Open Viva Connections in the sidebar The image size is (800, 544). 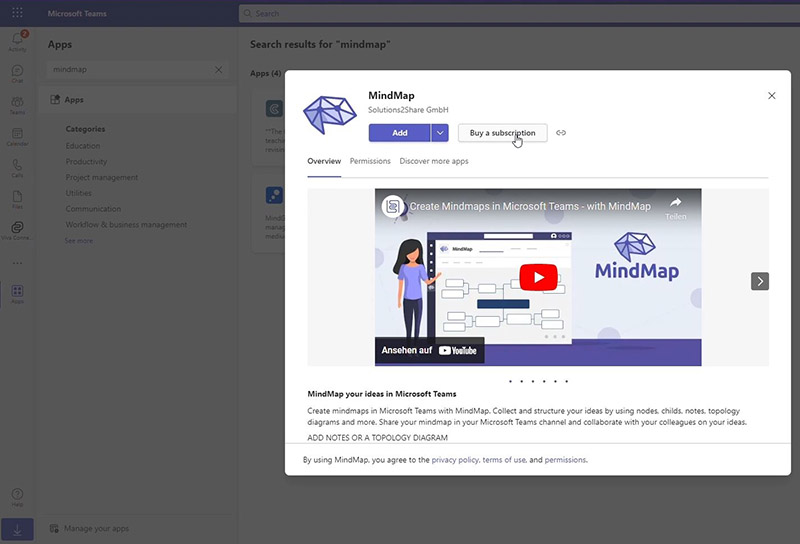(17, 231)
